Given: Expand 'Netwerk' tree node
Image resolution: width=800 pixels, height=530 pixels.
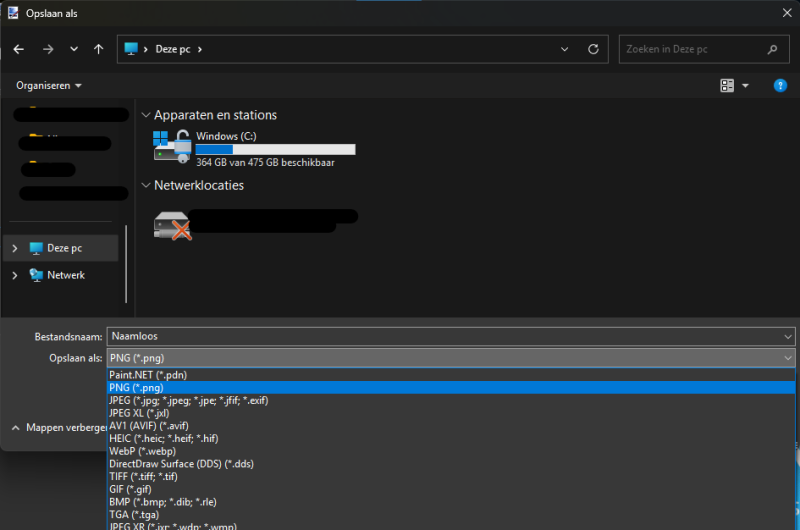Looking at the screenshot, I should (x=15, y=275).
